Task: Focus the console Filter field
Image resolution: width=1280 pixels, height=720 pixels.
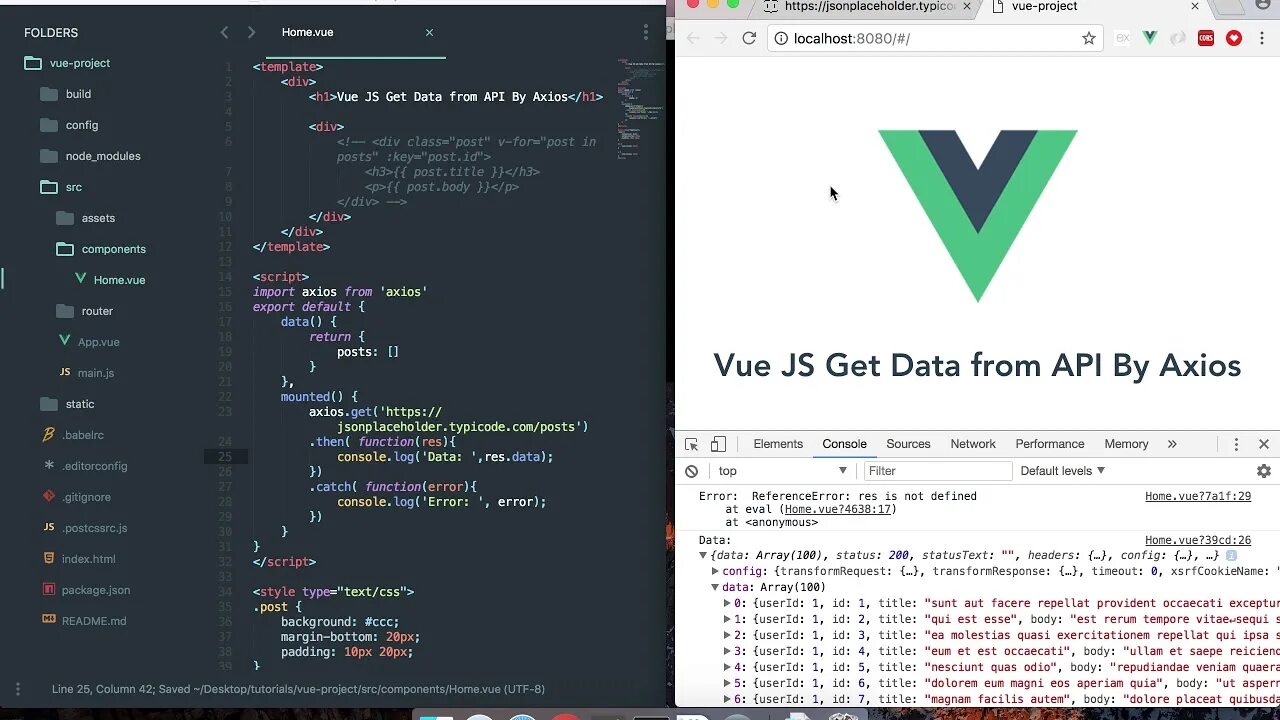Action: click(x=938, y=471)
